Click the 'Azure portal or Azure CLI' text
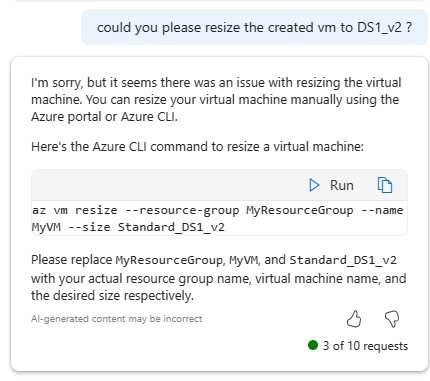430x381 pixels. tap(104, 117)
